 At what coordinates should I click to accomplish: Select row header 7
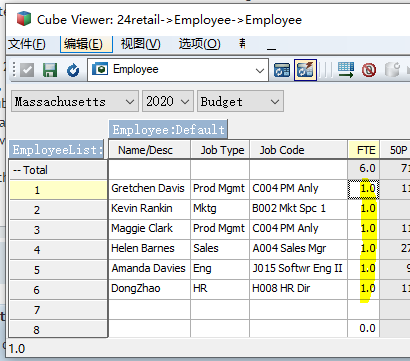58,310
